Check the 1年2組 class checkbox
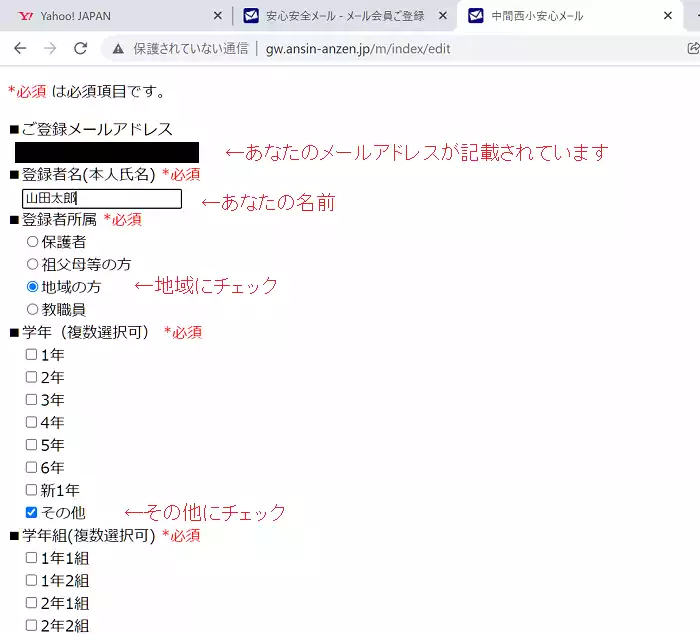This screenshot has width=700, height=634. tap(31, 580)
